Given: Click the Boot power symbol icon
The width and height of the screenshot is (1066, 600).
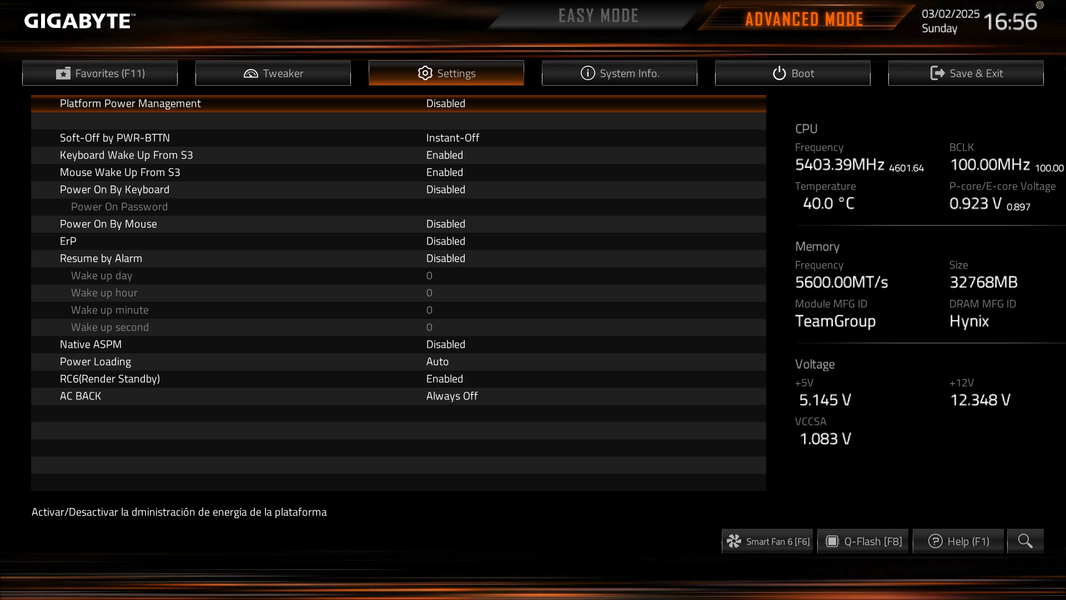Looking at the screenshot, I should coord(779,73).
